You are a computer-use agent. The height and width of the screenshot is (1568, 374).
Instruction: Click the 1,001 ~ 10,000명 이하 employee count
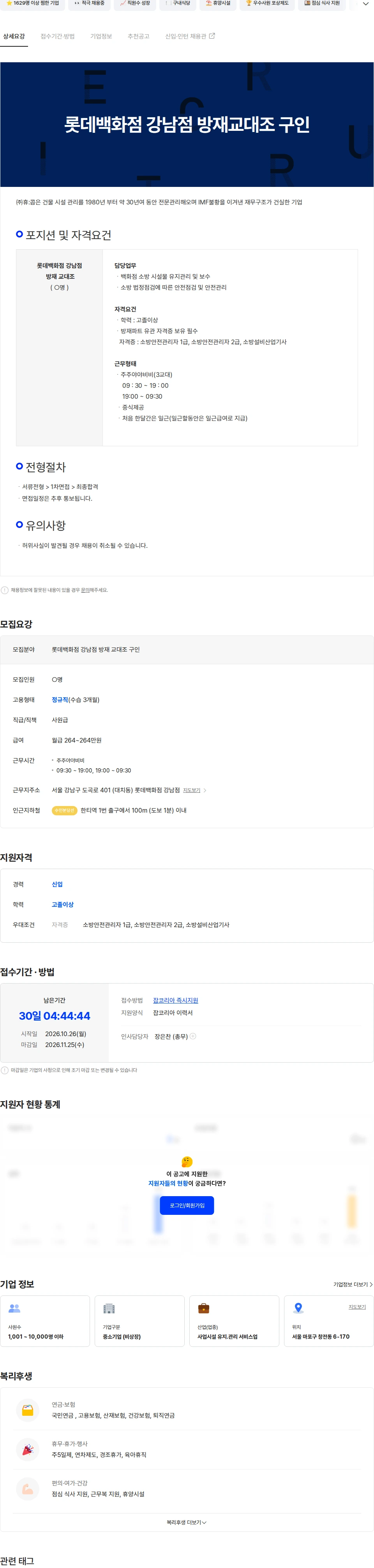click(x=36, y=1337)
